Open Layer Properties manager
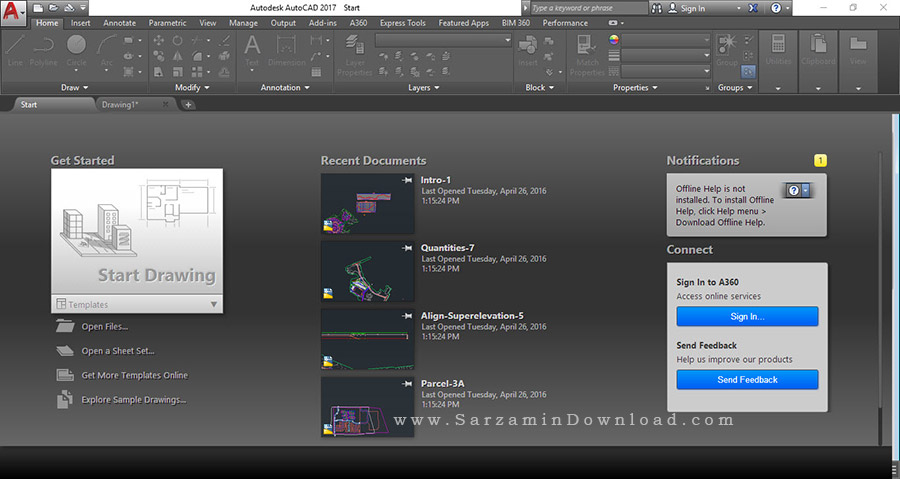900x479 pixels. (x=355, y=55)
